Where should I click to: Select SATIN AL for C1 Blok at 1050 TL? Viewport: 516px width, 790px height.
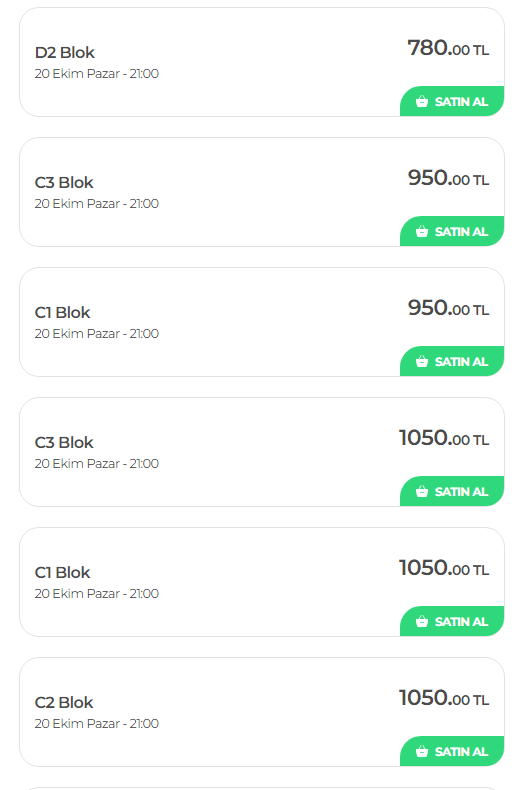click(x=452, y=621)
